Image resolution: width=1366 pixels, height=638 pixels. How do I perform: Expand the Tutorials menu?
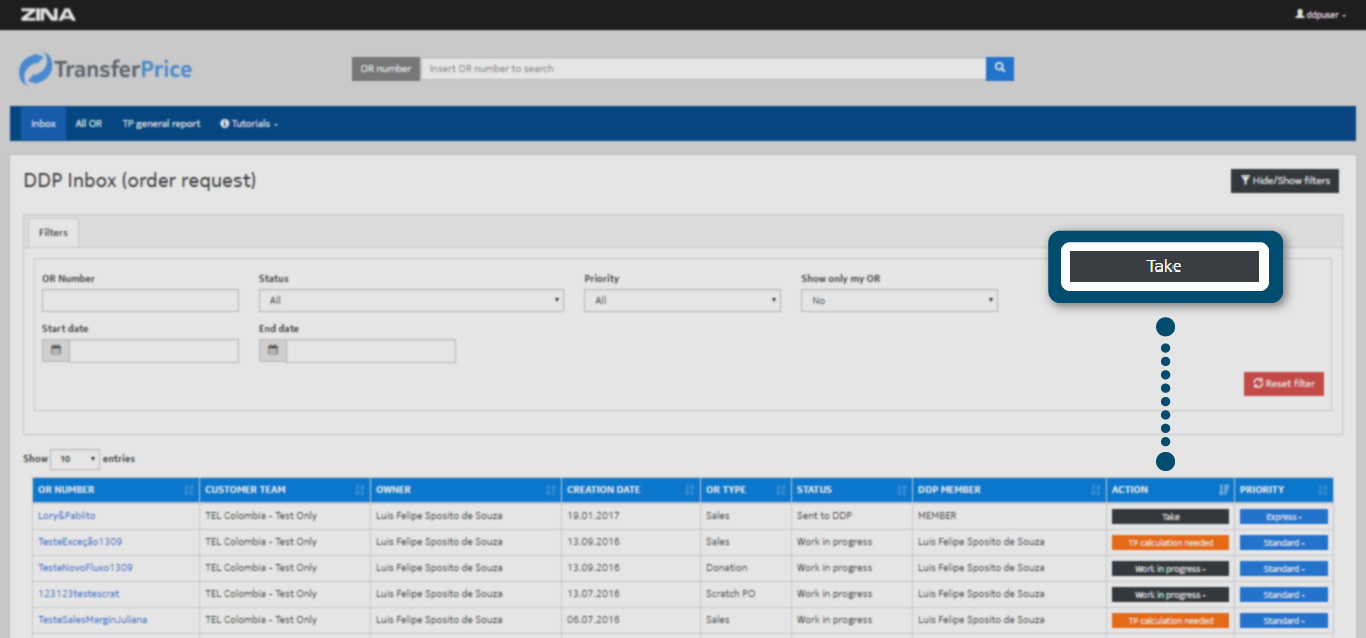249,124
